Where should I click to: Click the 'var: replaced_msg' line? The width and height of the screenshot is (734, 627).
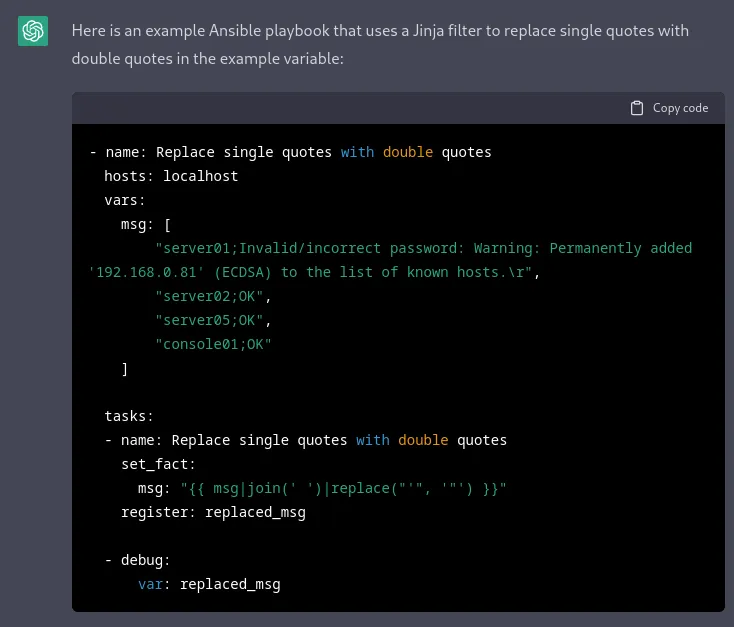(209, 584)
